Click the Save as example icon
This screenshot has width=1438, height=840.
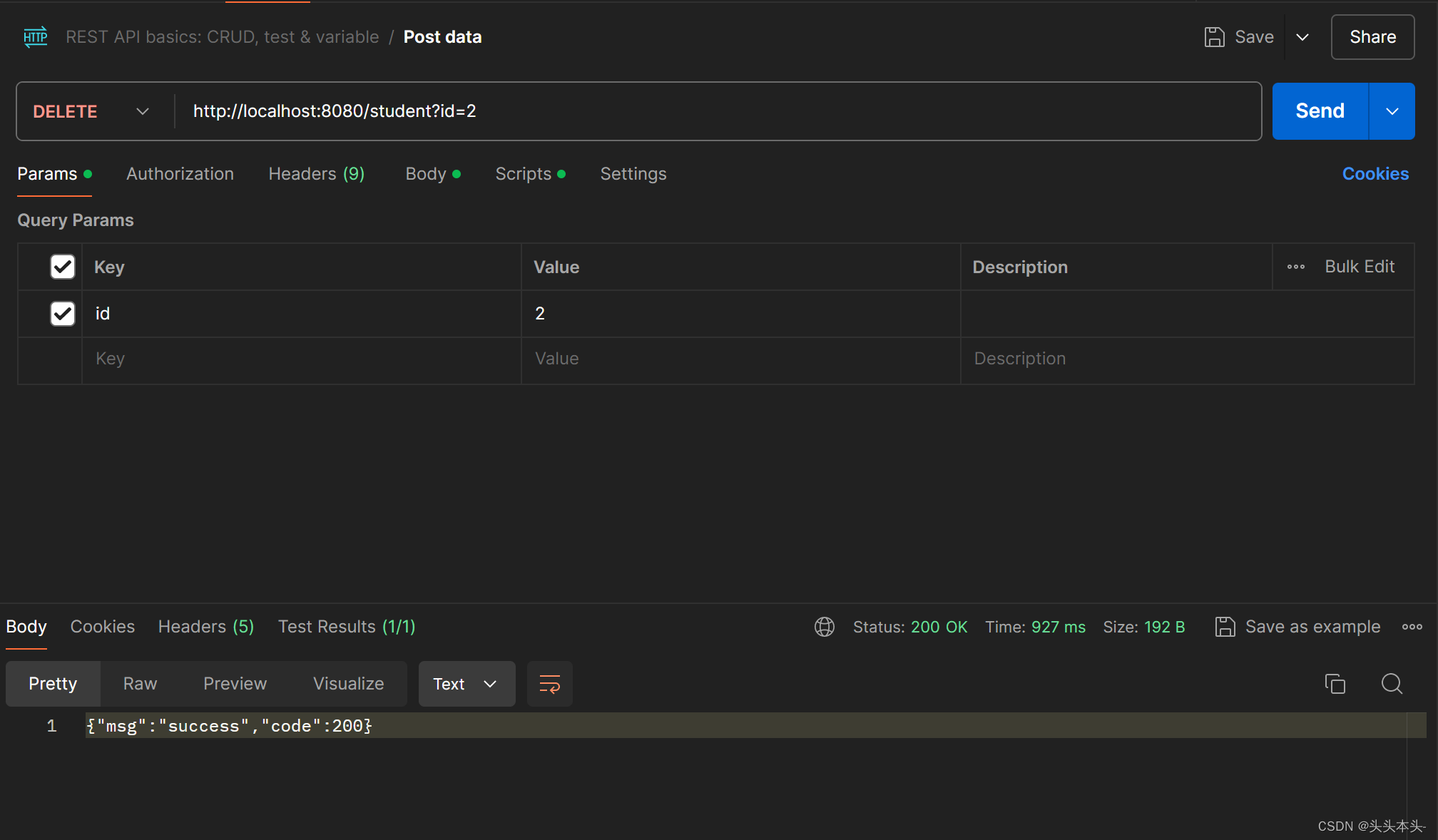click(1225, 627)
